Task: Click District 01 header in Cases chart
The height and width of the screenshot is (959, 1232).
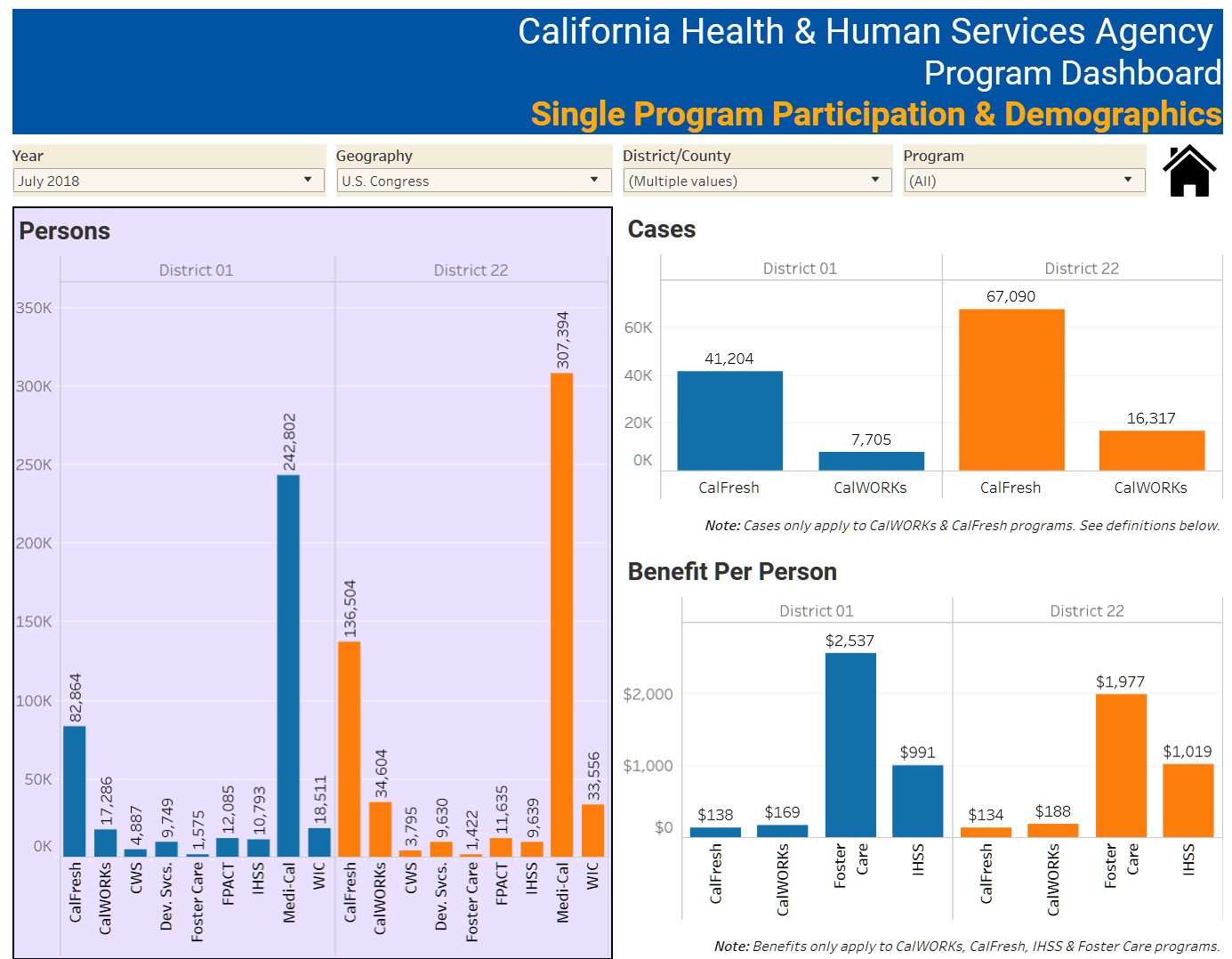Action: click(x=800, y=269)
